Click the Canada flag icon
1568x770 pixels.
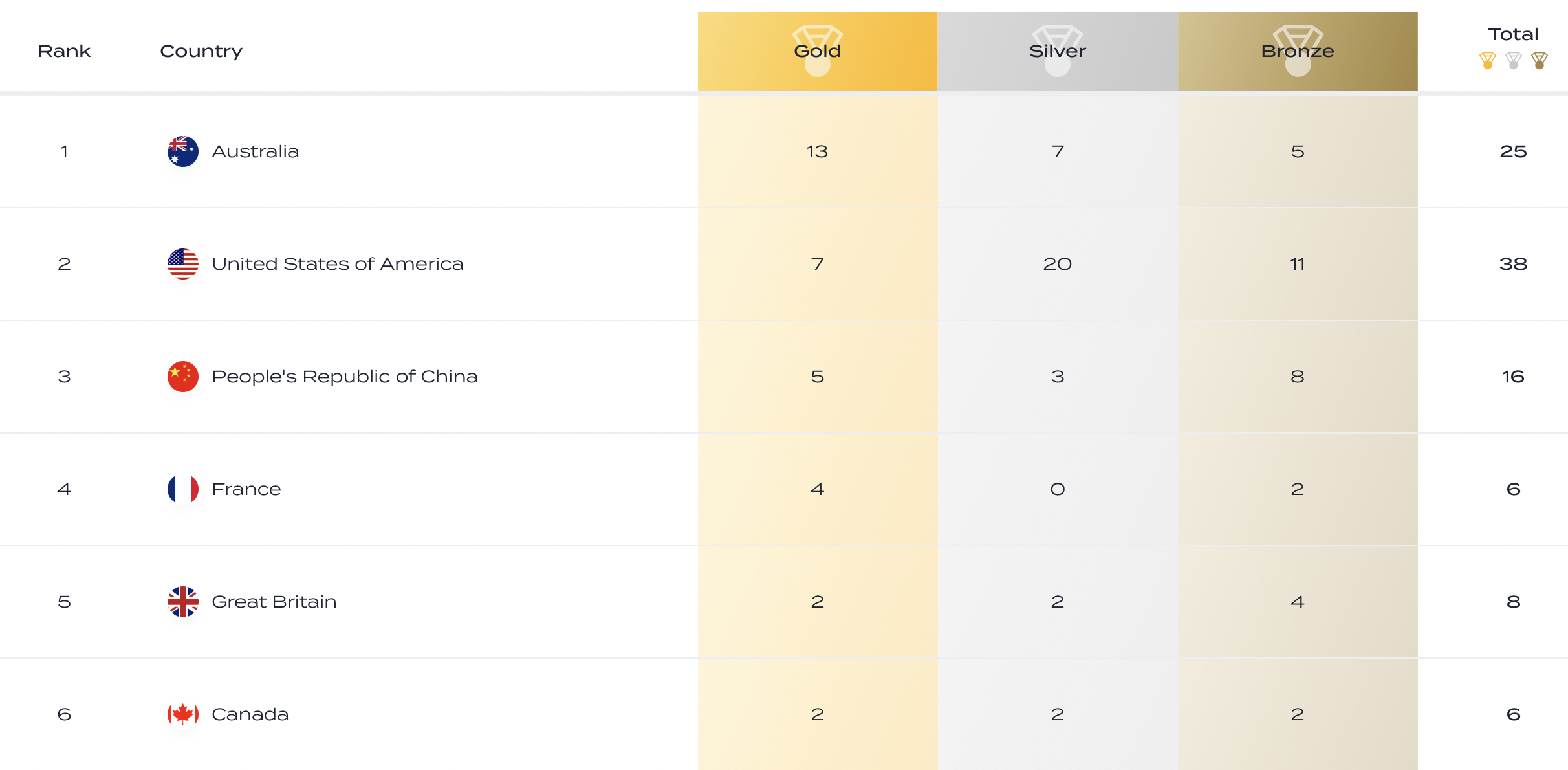click(183, 714)
